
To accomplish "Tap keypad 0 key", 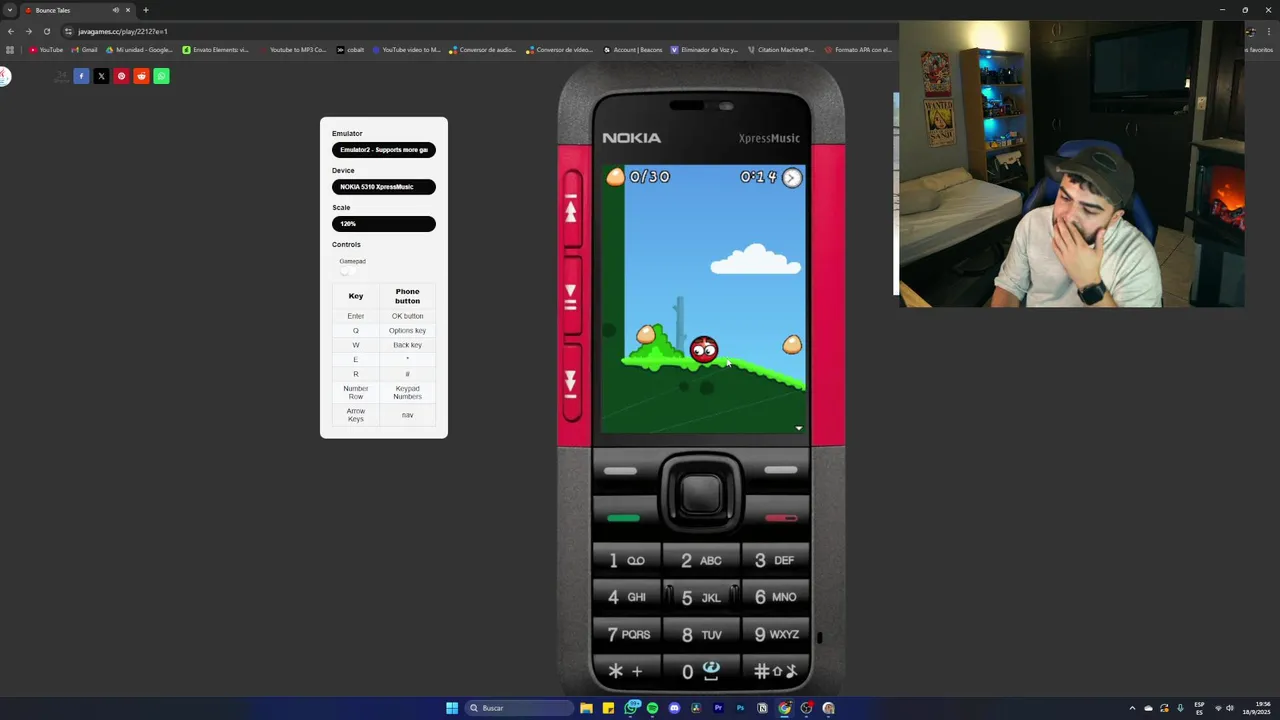I will [701, 671].
